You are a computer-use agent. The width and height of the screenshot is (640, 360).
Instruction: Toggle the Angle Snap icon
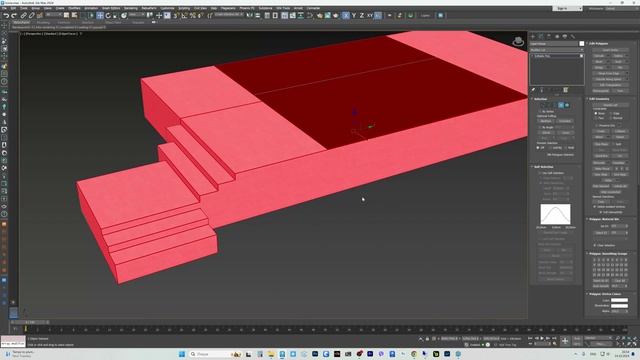[184, 16]
